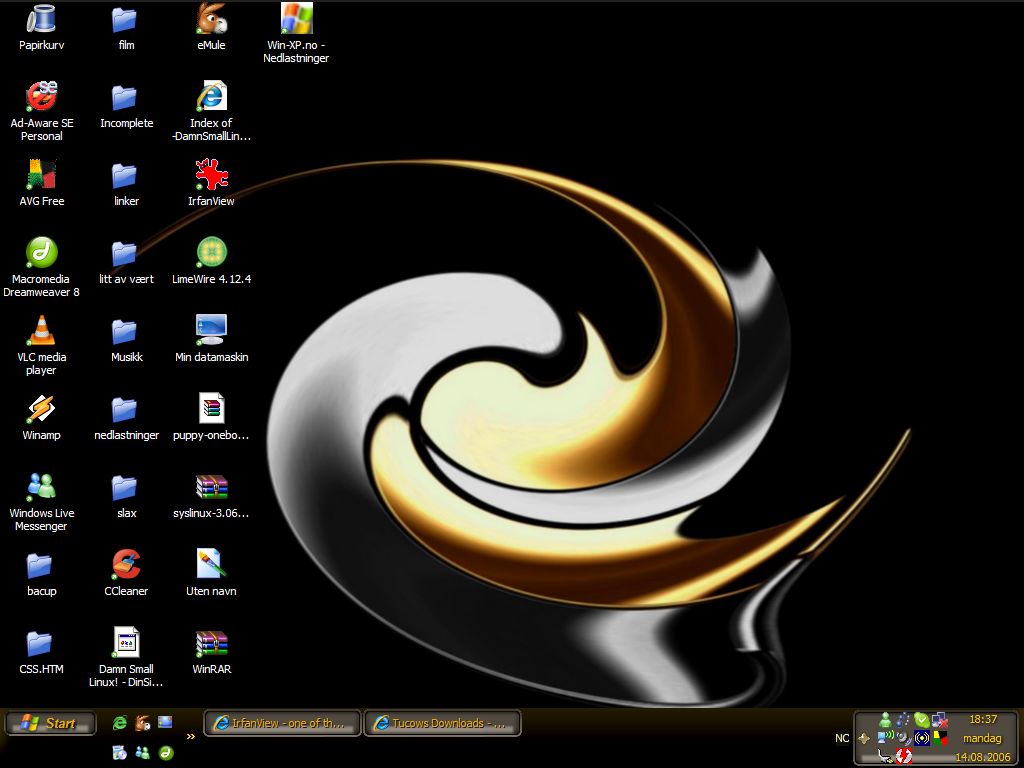The height and width of the screenshot is (768, 1024).
Task: Open the Papirkurv recycle bin icon
Action: (x=41, y=27)
